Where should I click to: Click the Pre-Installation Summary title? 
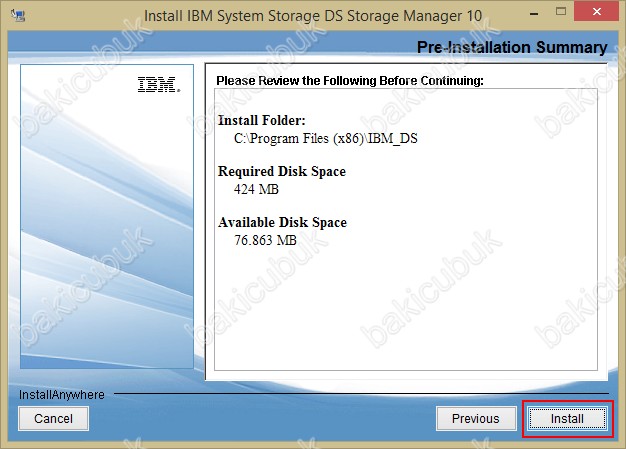[x=512, y=47]
